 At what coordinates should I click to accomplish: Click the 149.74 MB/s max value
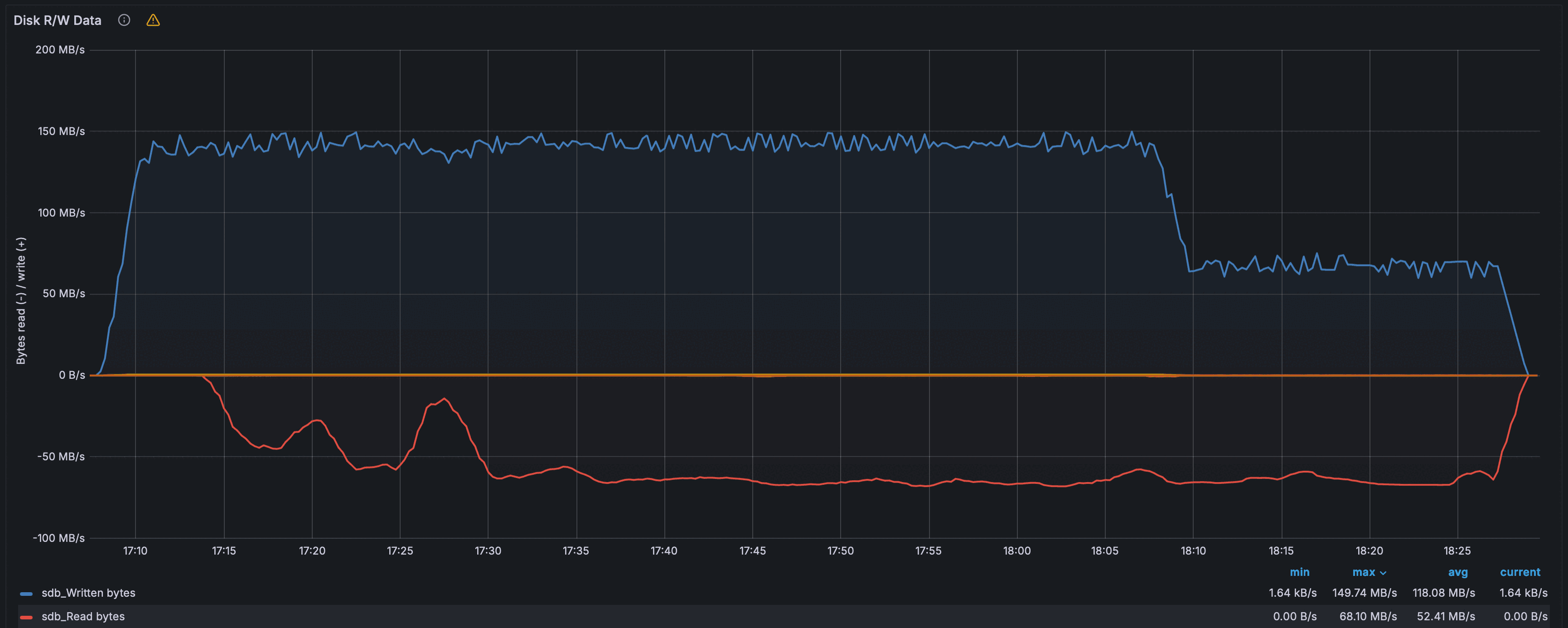1364,593
